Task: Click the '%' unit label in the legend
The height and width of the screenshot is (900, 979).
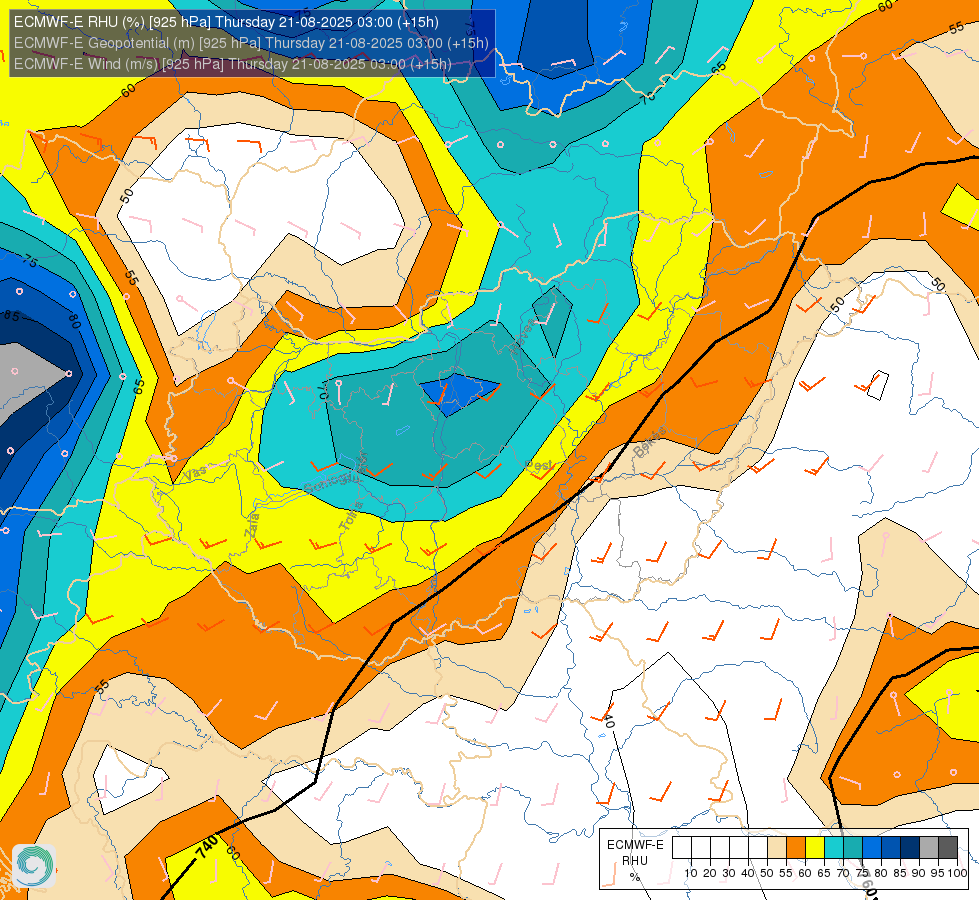Action: point(635,876)
